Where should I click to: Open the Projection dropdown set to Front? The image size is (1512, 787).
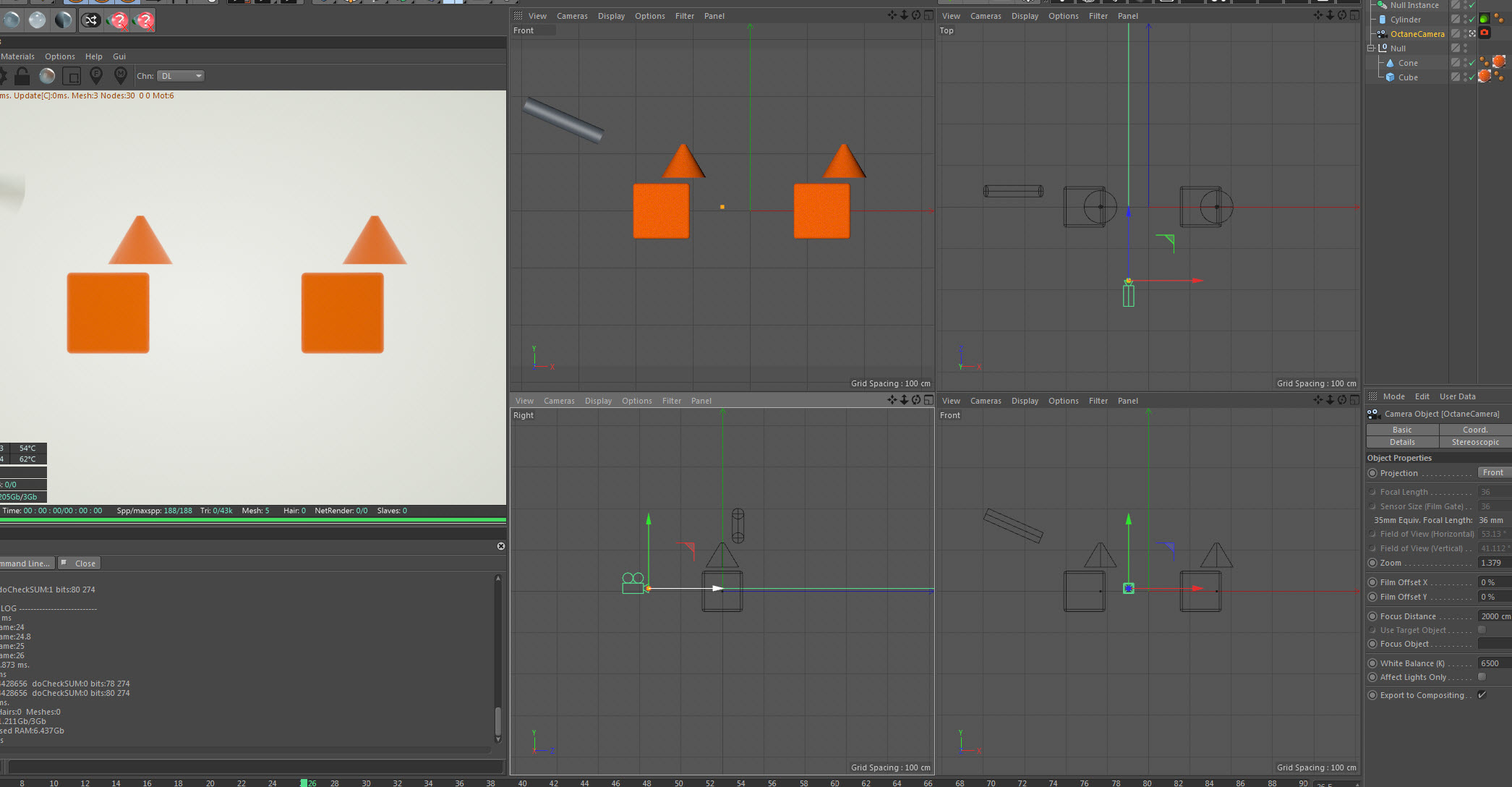[x=1492, y=473]
